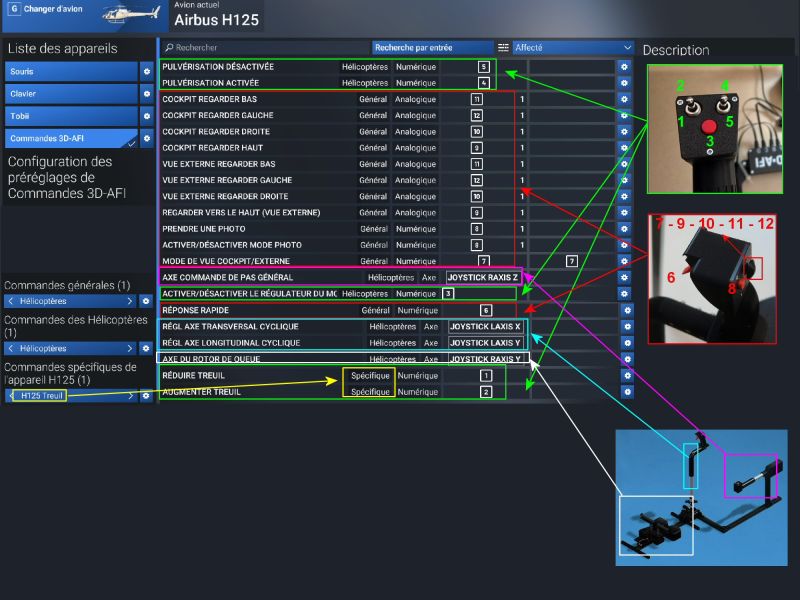Screen dimensions: 800x600
Task: Open settings gear for Souris device
Action: pos(146,71)
